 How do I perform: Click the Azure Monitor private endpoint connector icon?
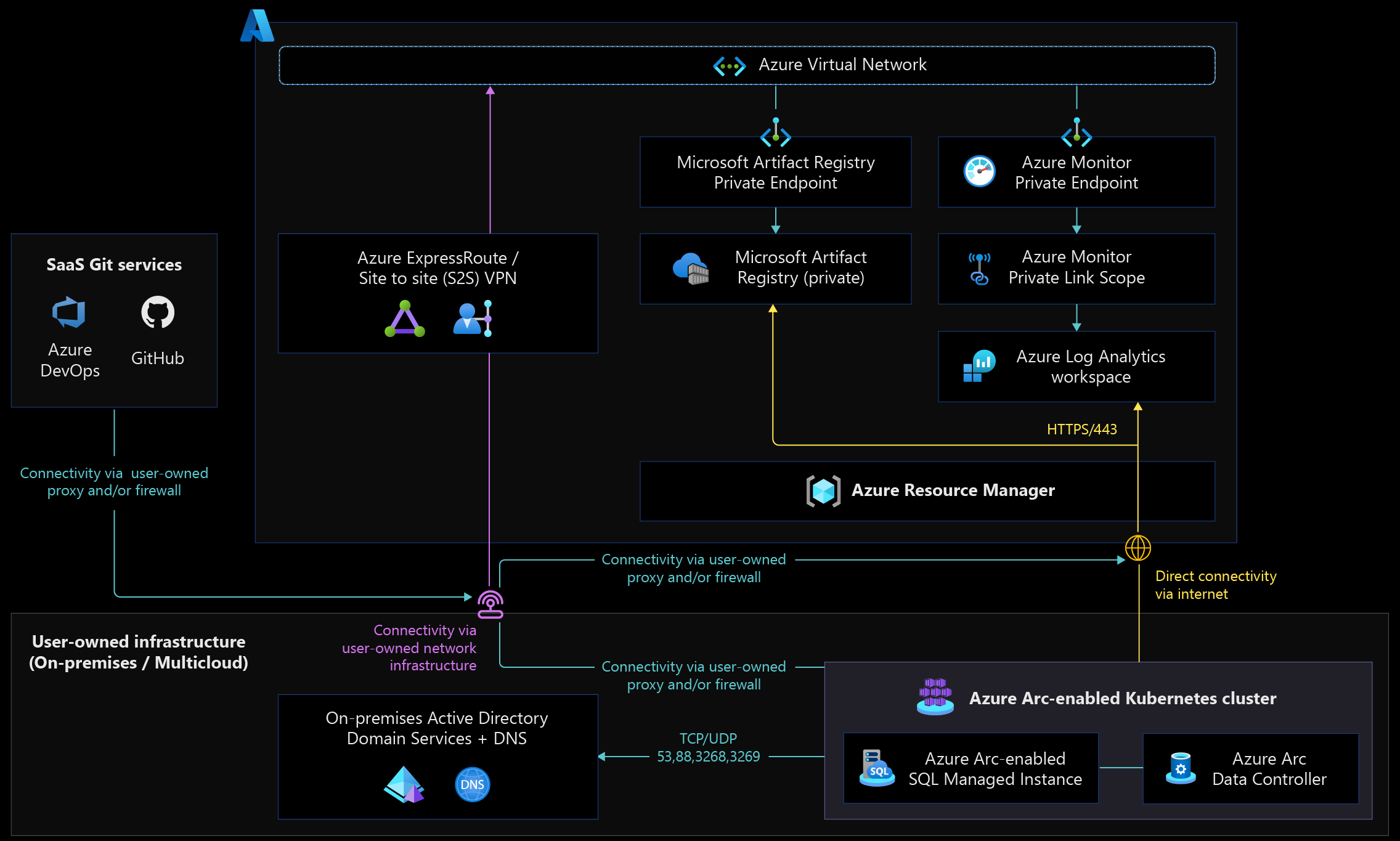[x=1076, y=132]
